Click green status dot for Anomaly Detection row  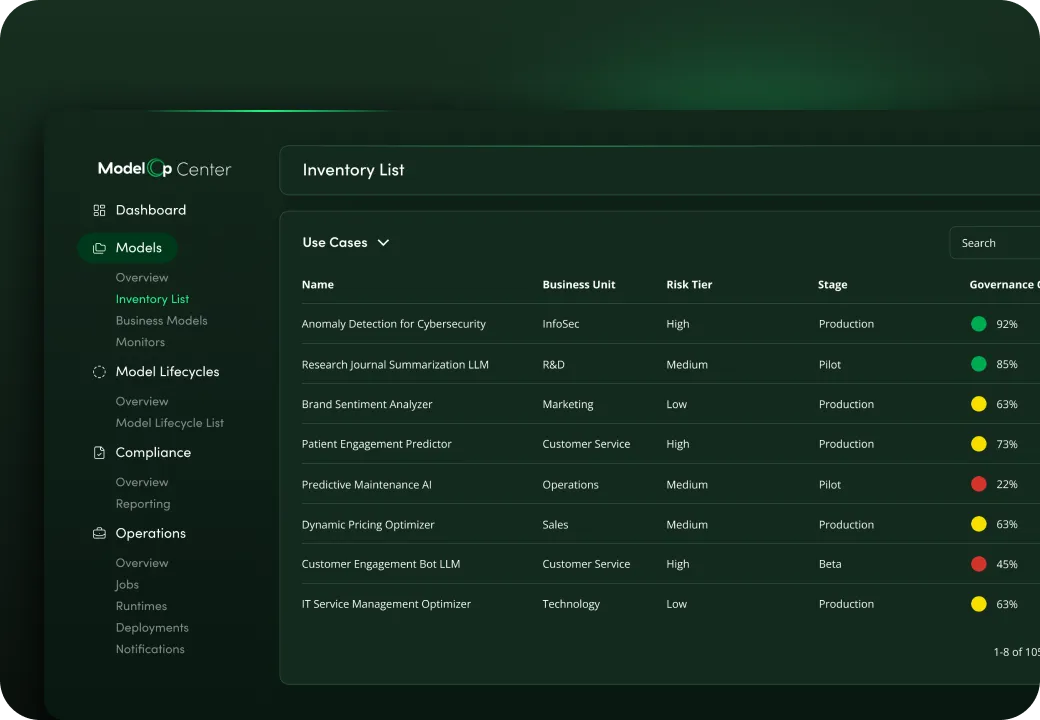978,324
